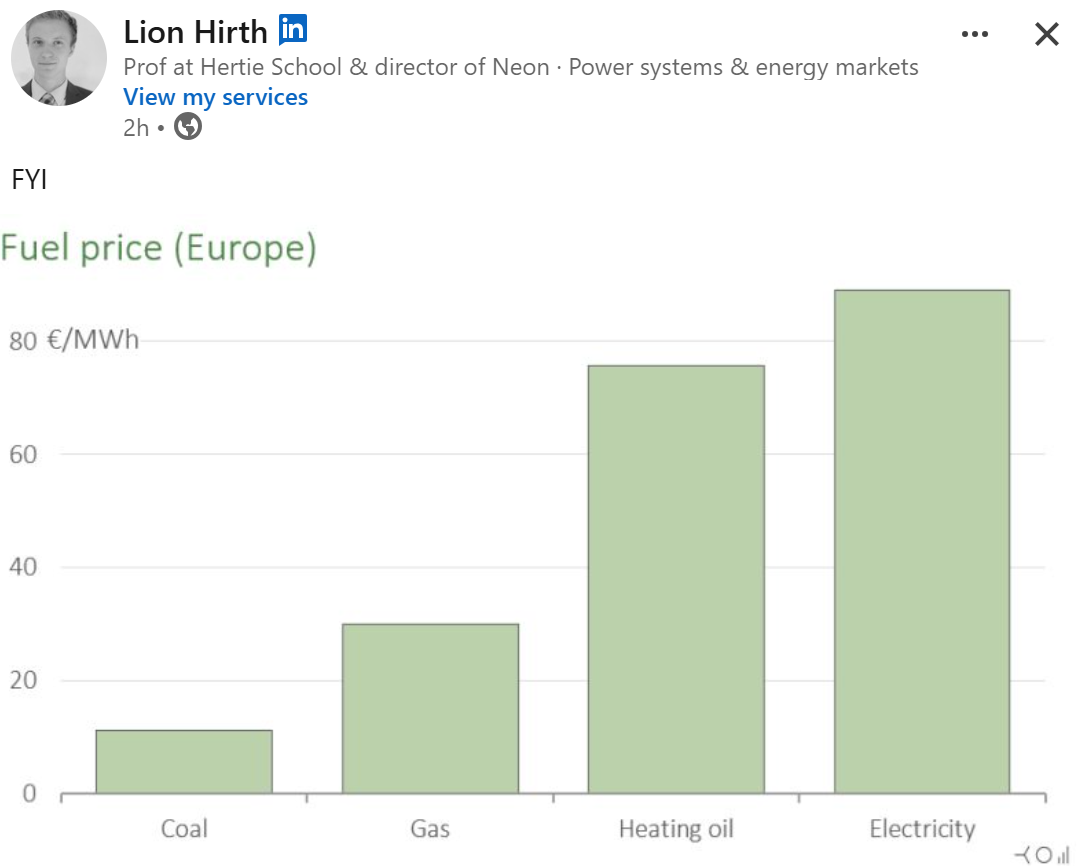Click the small logo below the chart
Viewport: 1079px width, 866px height.
point(1041,854)
